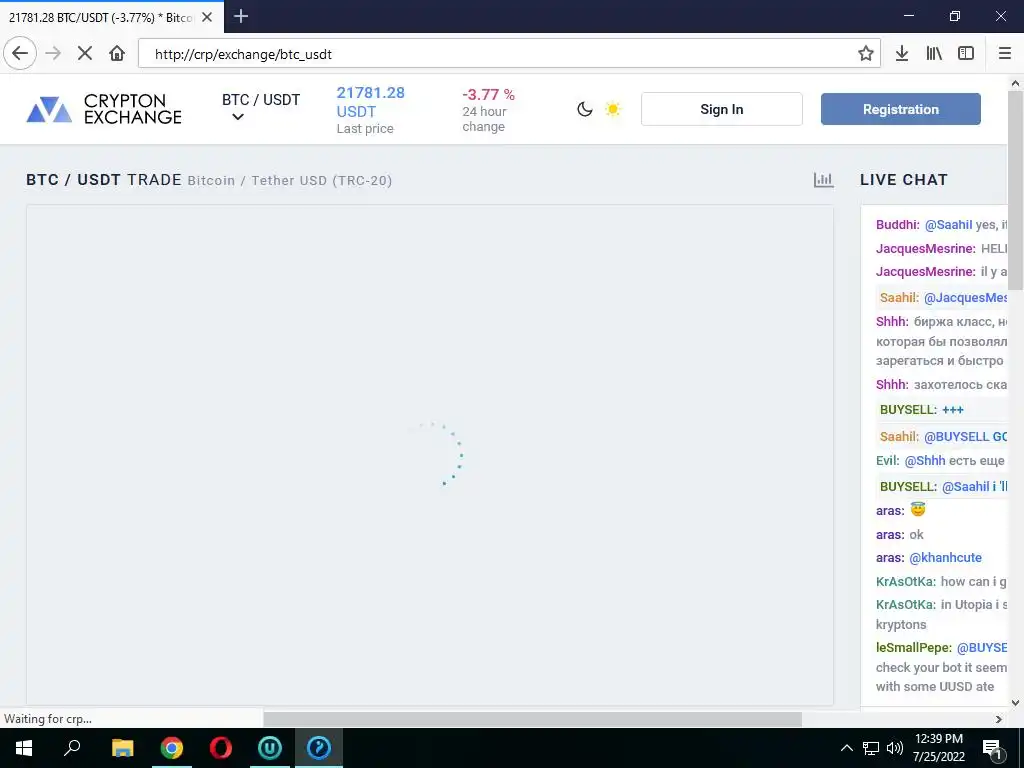1024x768 pixels.
Task: Click the Sign In button
Action: [x=722, y=109]
